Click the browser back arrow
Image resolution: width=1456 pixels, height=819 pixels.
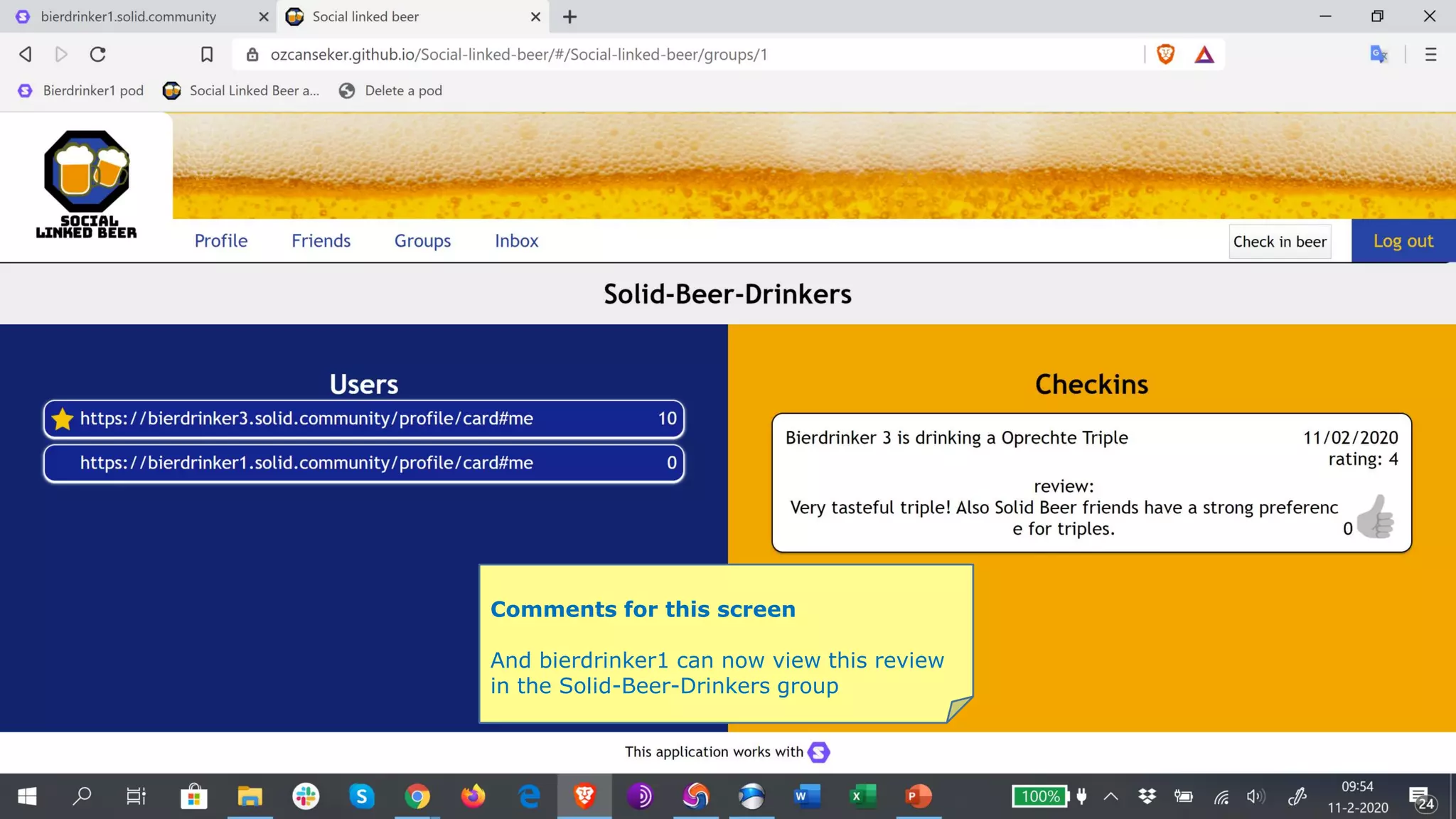click(26, 54)
